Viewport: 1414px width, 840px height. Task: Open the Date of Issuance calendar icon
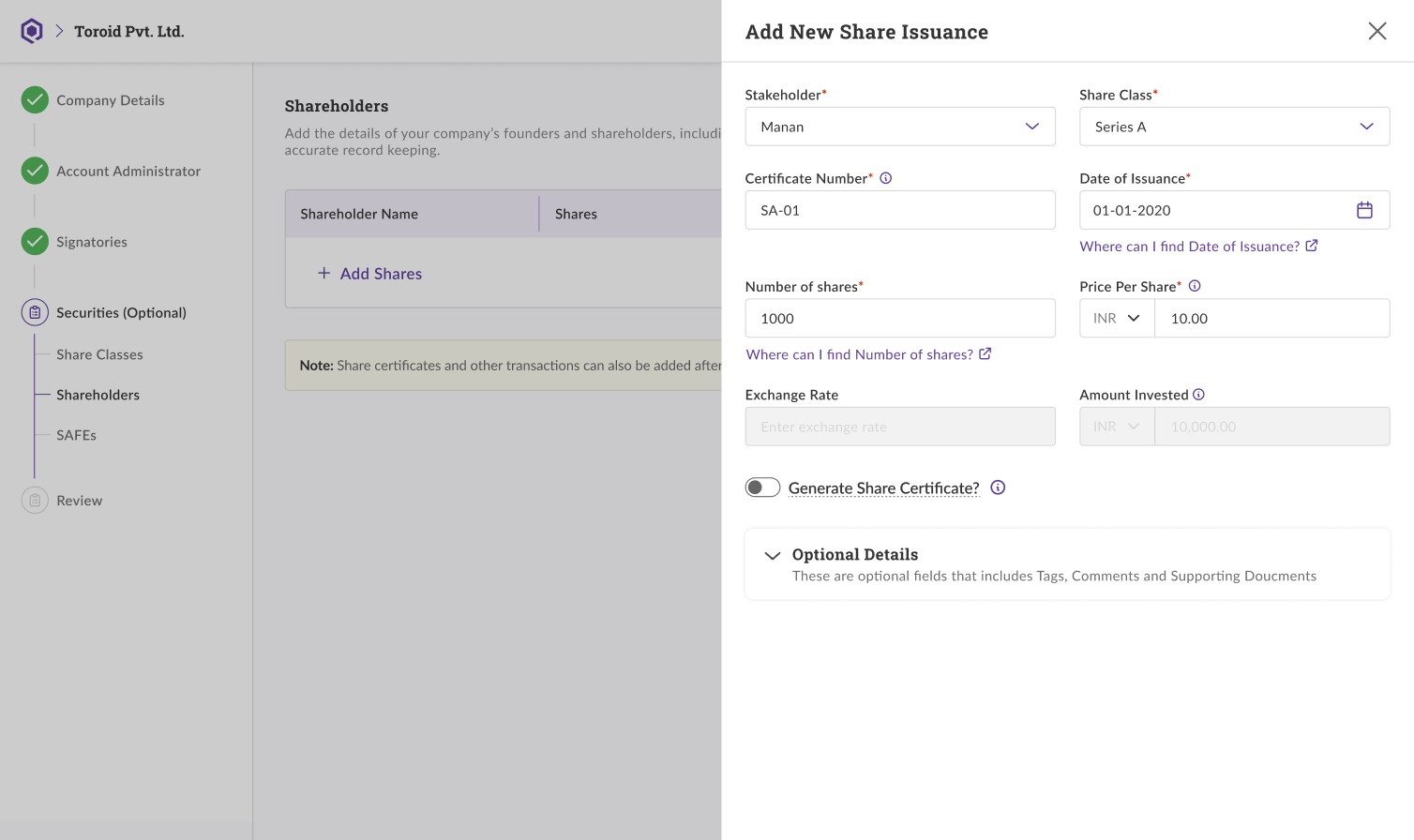click(1364, 210)
